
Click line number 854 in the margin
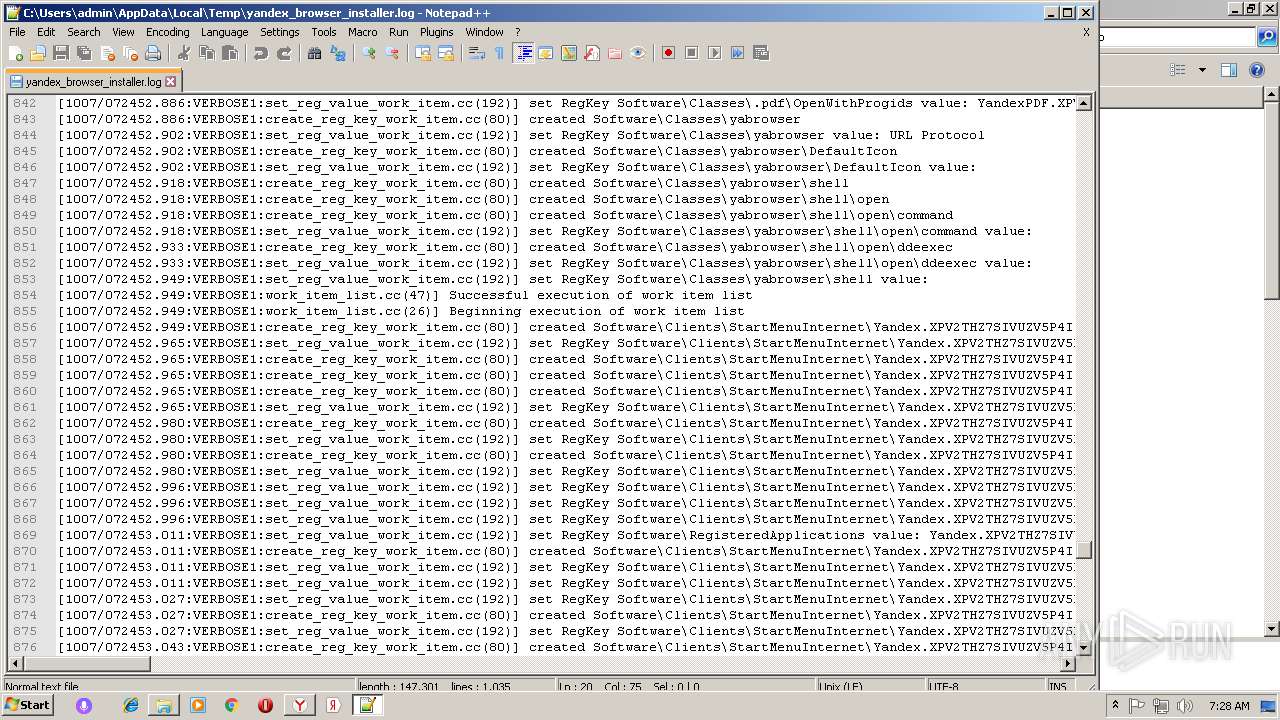(24, 295)
